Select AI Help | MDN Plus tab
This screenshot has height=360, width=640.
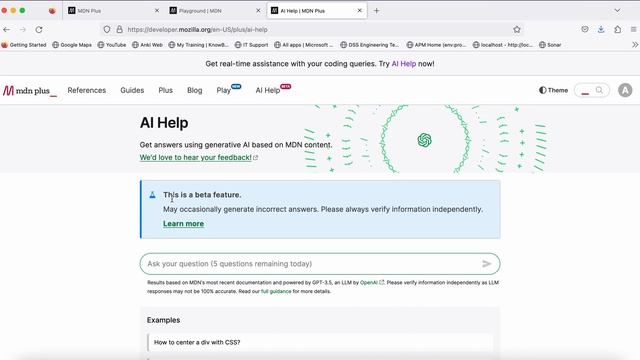pos(317,11)
